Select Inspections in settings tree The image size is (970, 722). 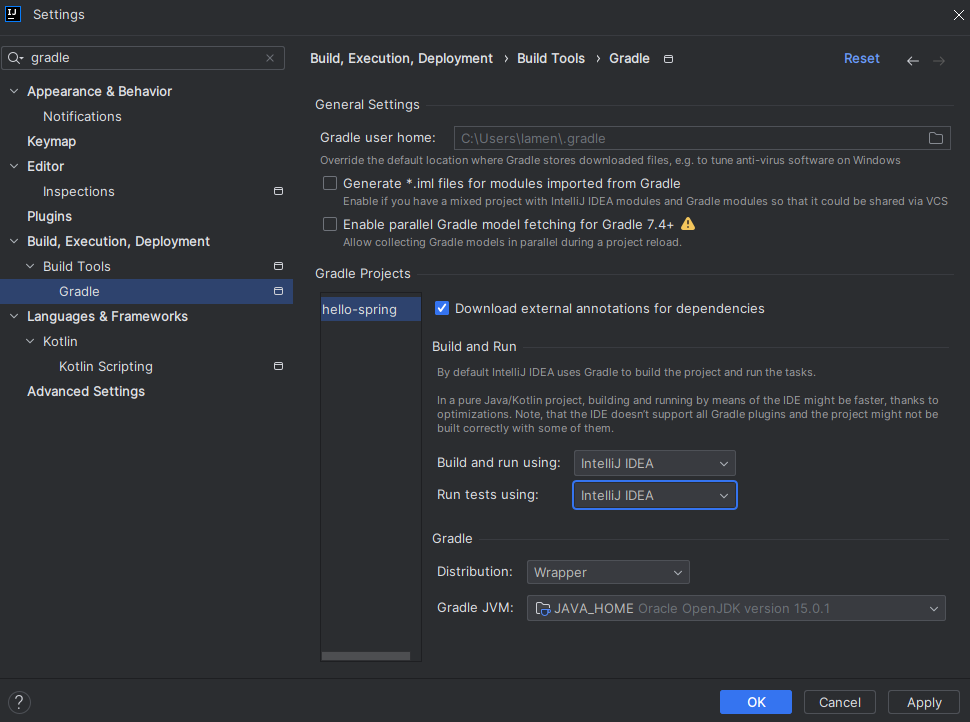(79, 191)
